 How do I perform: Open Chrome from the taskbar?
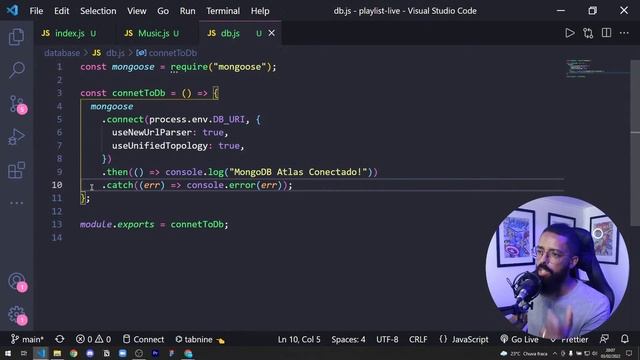[x=73, y=353]
